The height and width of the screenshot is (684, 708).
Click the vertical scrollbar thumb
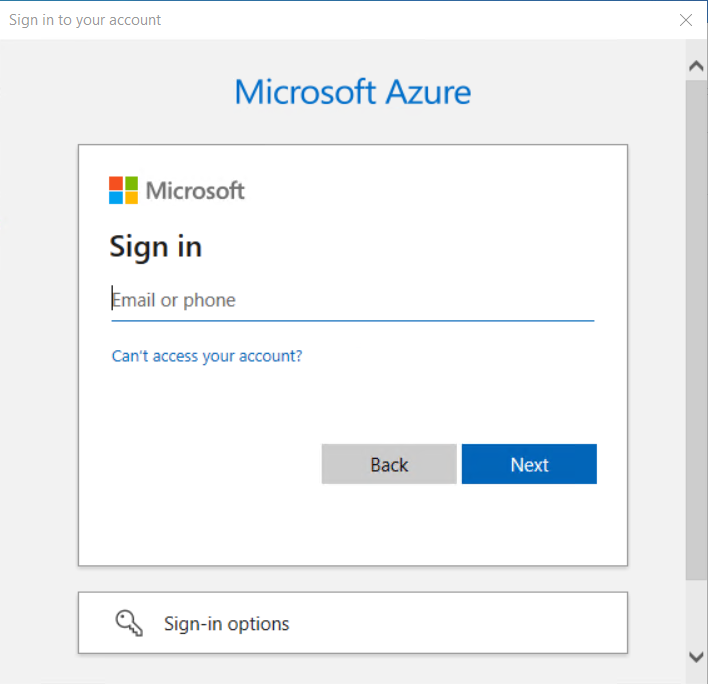(x=696, y=330)
